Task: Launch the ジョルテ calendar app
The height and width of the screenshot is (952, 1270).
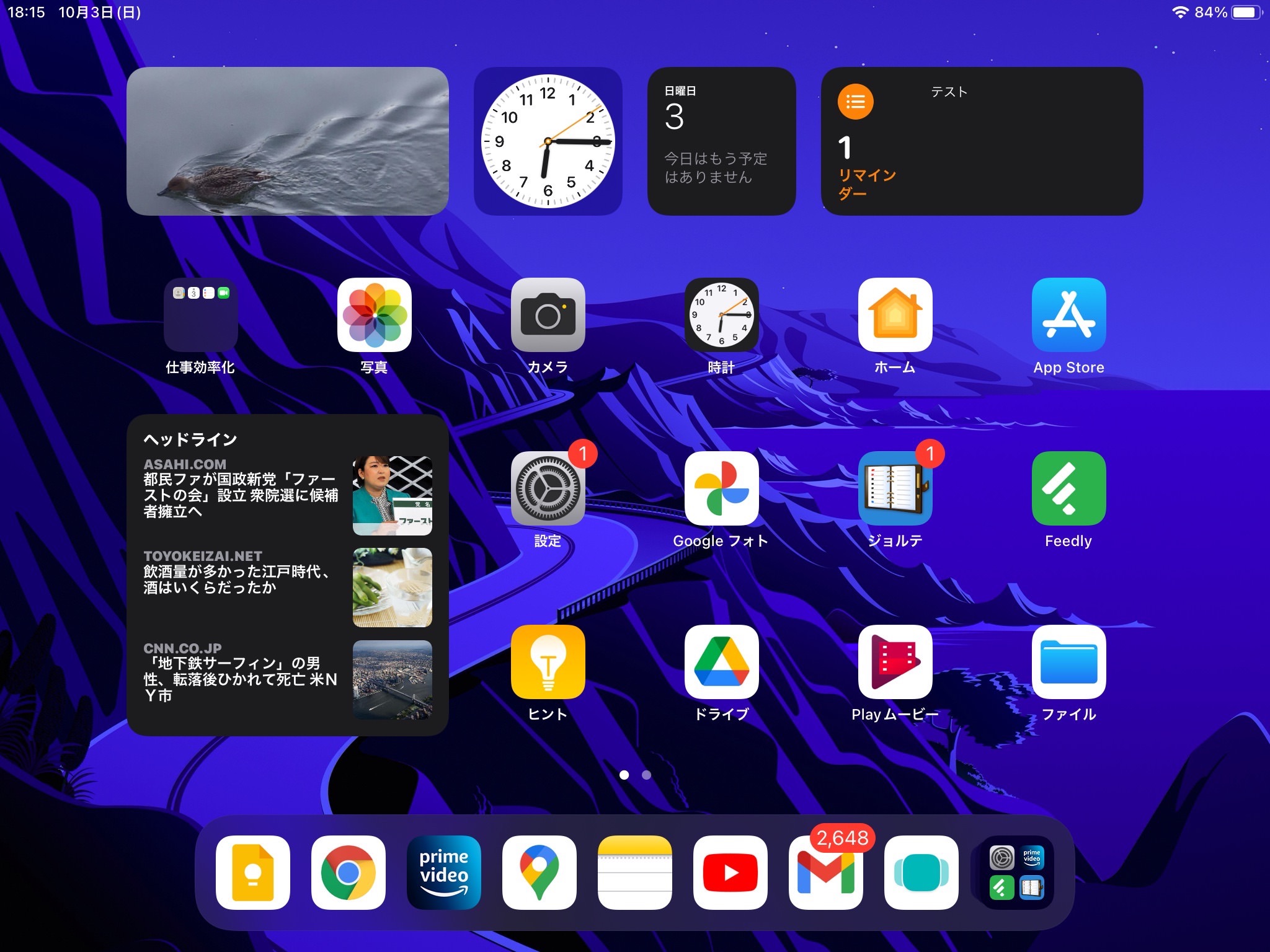Action: pyautogui.click(x=895, y=488)
